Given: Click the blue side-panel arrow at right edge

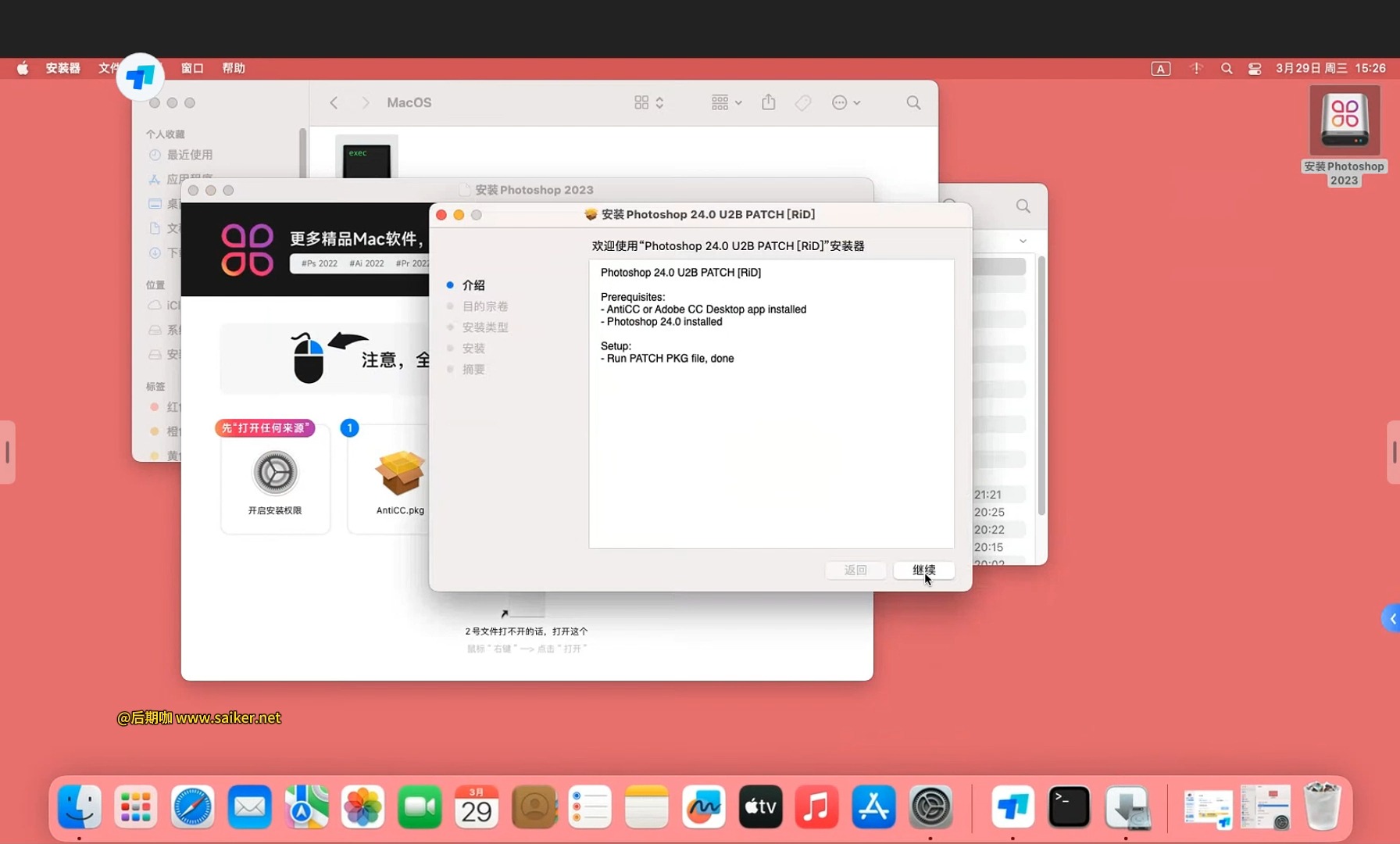Looking at the screenshot, I should click(1391, 619).
